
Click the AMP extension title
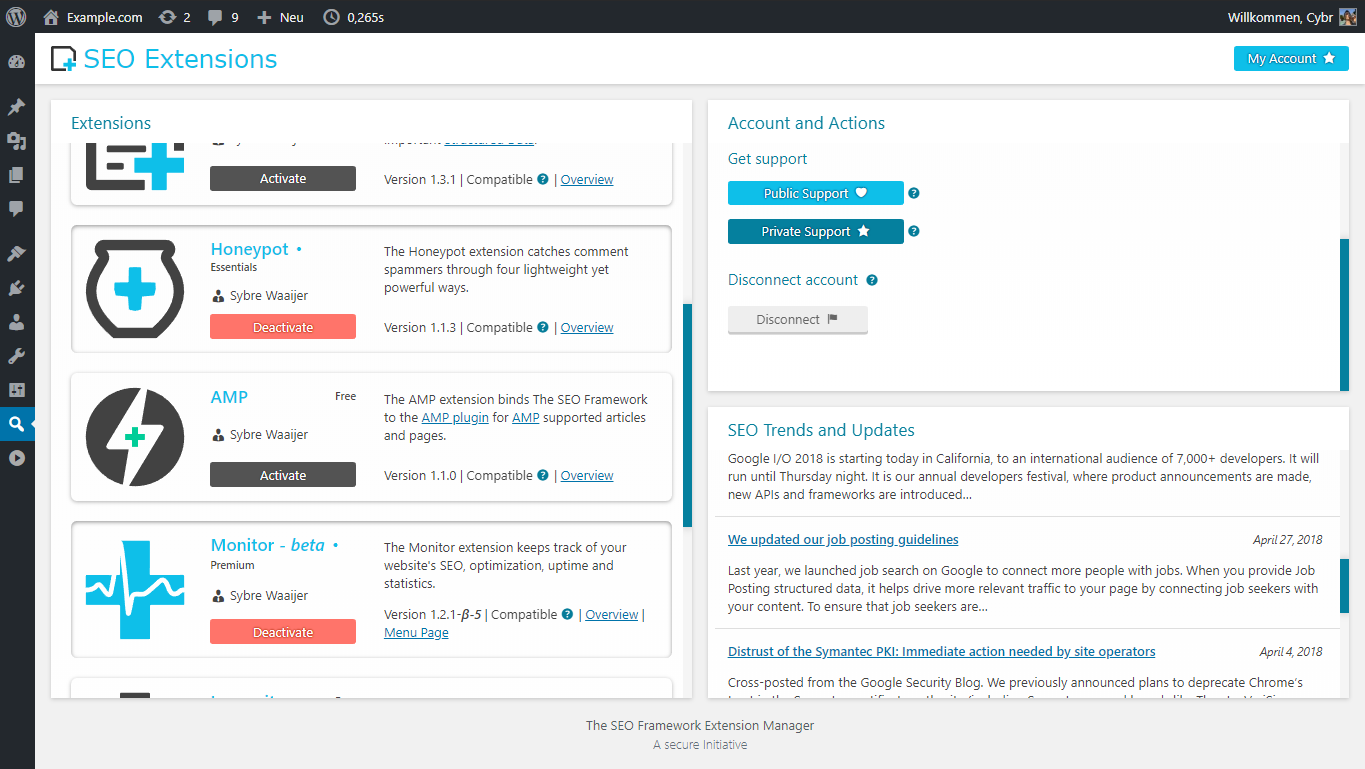[229, 397]
